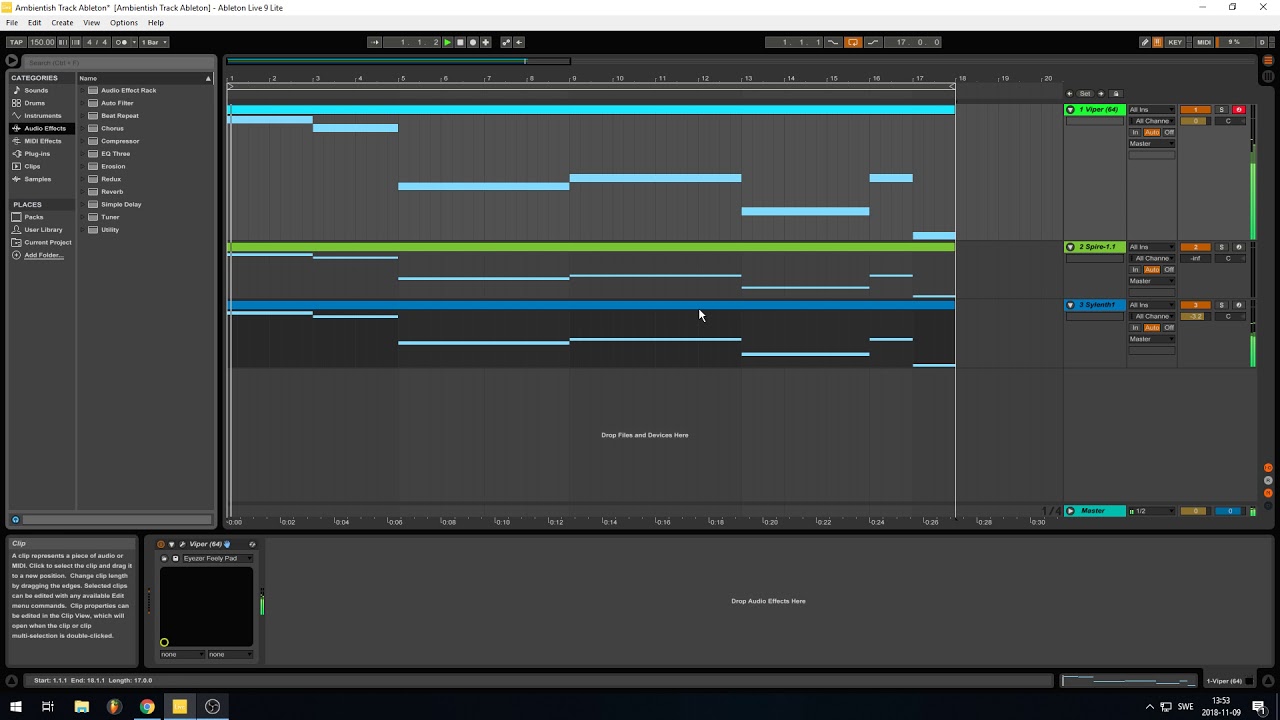Open Packs in Places

tap(34, 217)
